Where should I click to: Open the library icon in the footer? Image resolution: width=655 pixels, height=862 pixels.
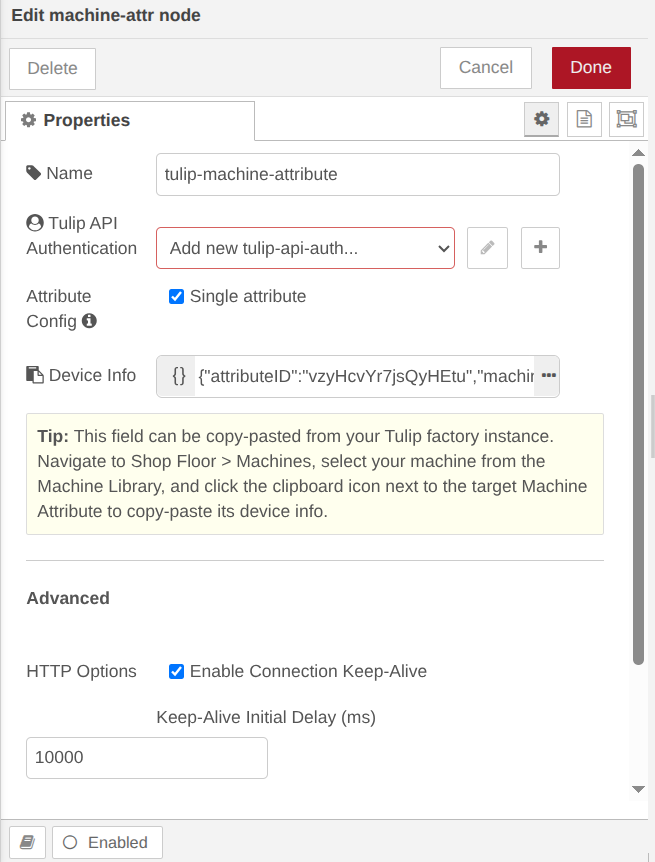tap(26, 842)
